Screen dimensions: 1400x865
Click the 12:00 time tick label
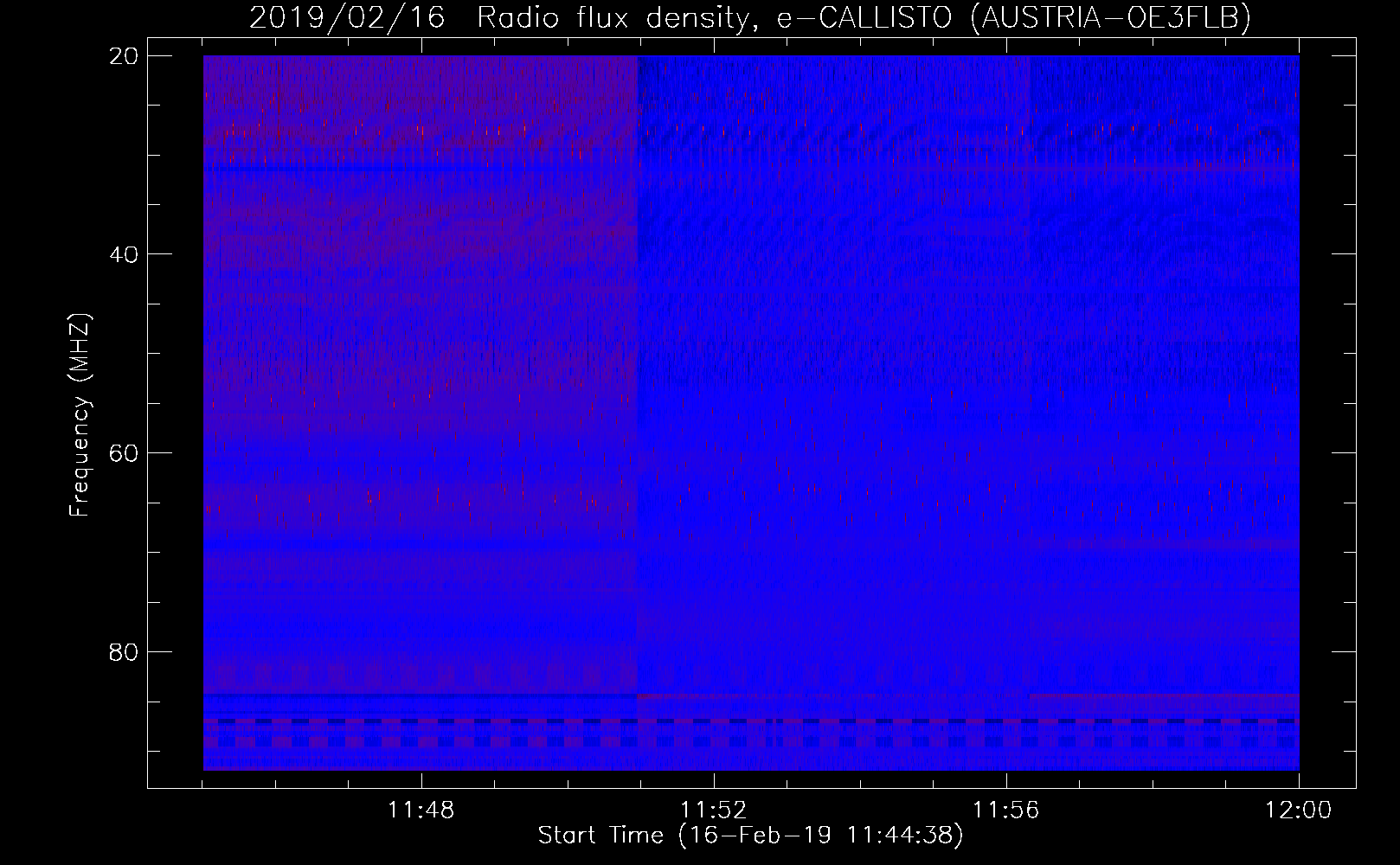(1299, 811)
